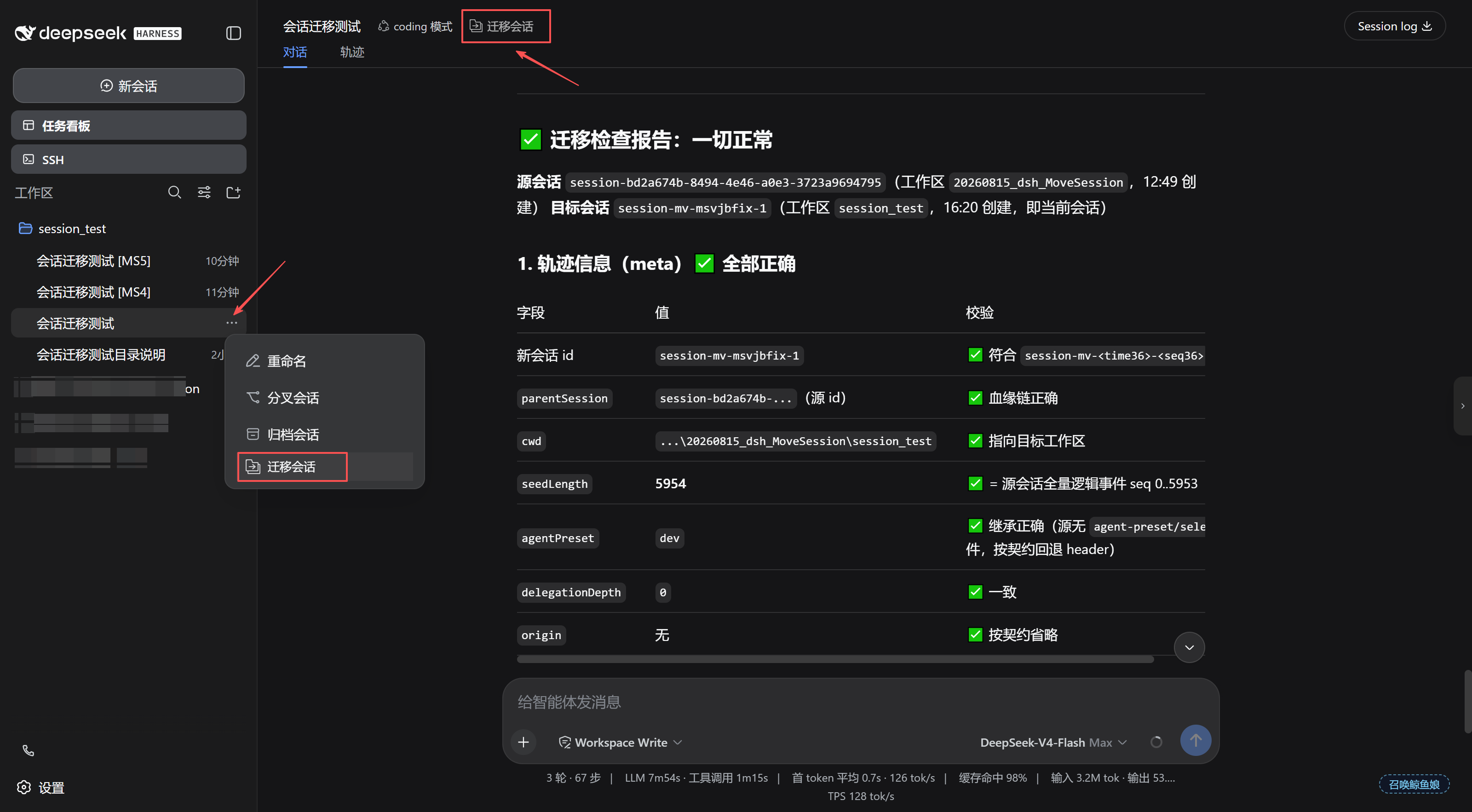Click the parentSession field cell
Image resolution: width=1472 pixels, height=812 pixels.
click(564, 398)
